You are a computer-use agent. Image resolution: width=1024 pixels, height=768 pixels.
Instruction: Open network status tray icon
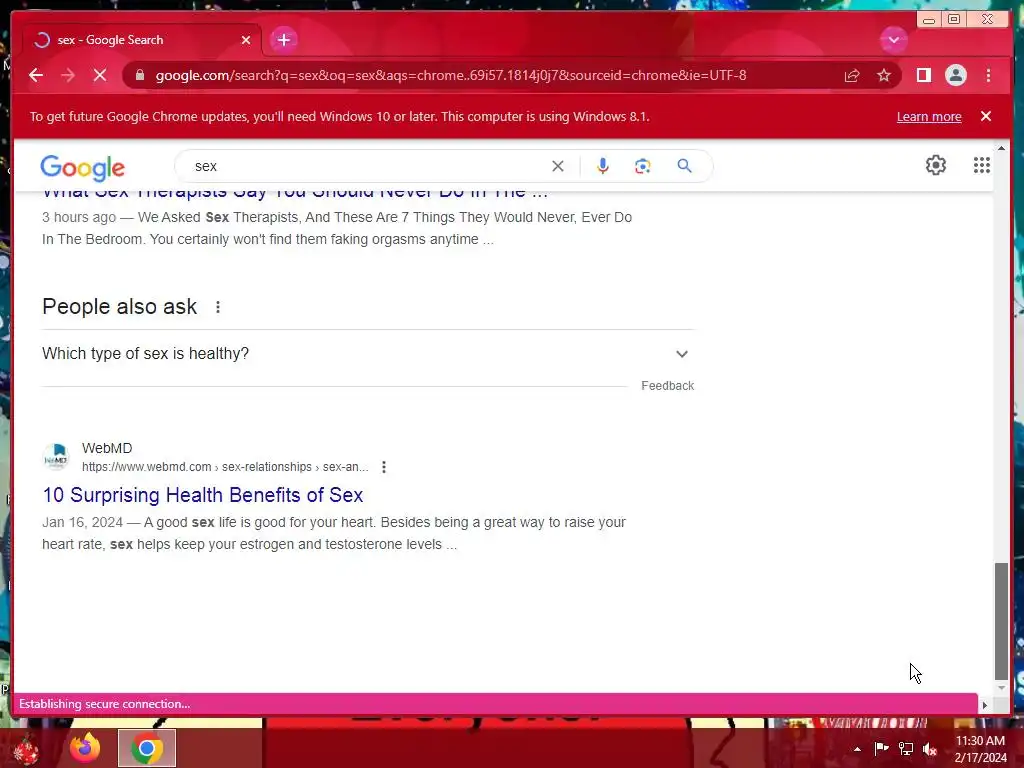click(x=906, y=748)
